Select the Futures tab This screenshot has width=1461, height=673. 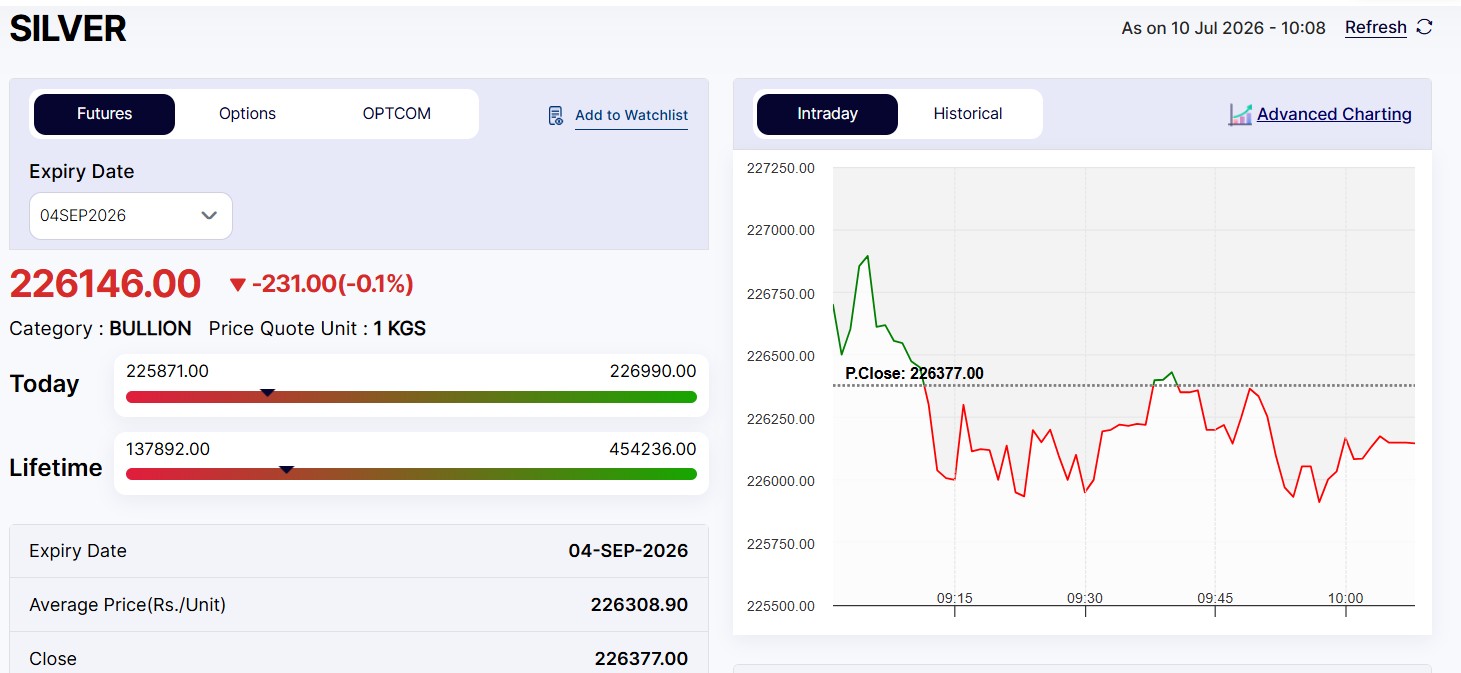point(104,114)
